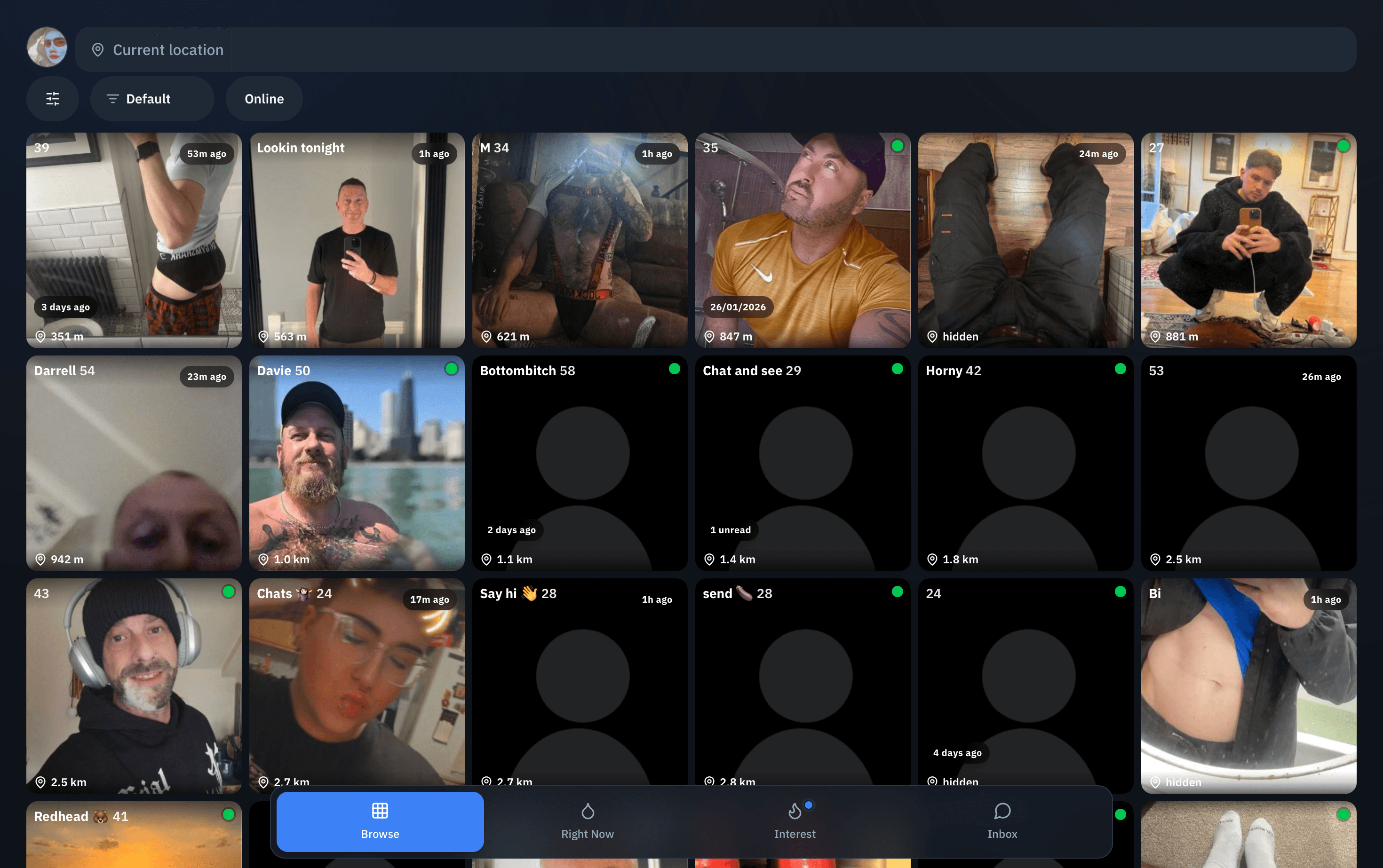The height and width of the screenshot is (868, 1383).
Task: Click the green online dot on Davie 50
Action: pyautogui.click(x=452, y=369)
